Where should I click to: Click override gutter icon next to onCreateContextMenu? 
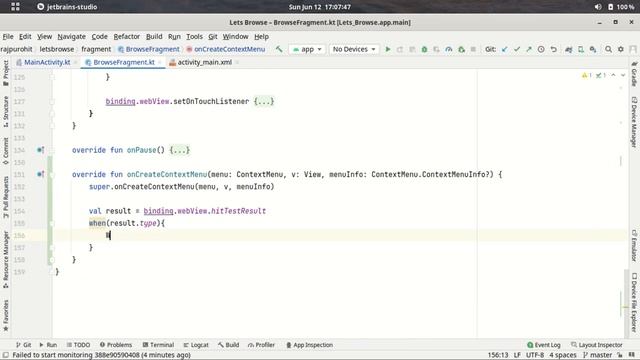[x=40, y=174]
